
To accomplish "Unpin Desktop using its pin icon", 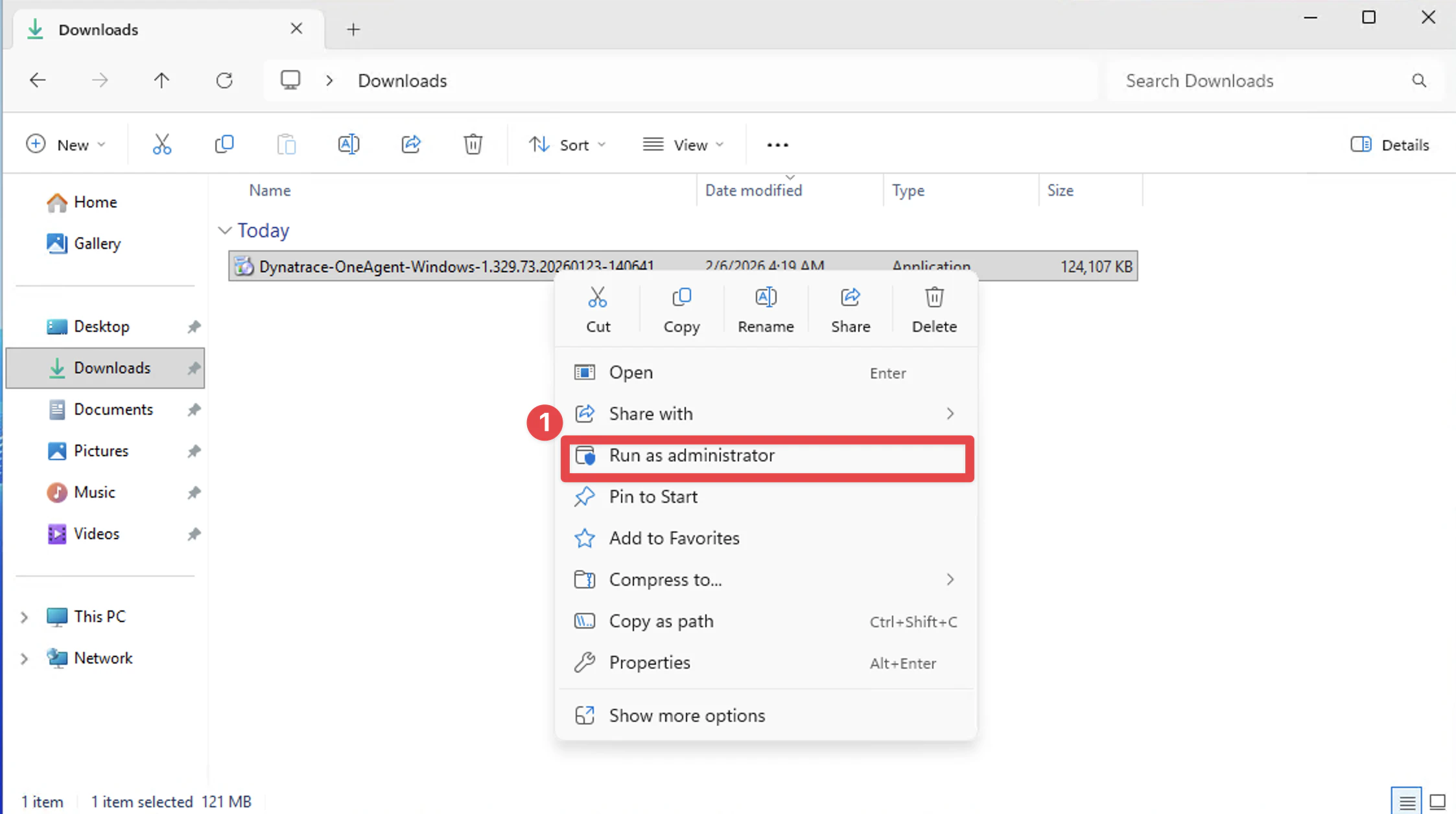I will pos(194,327).
